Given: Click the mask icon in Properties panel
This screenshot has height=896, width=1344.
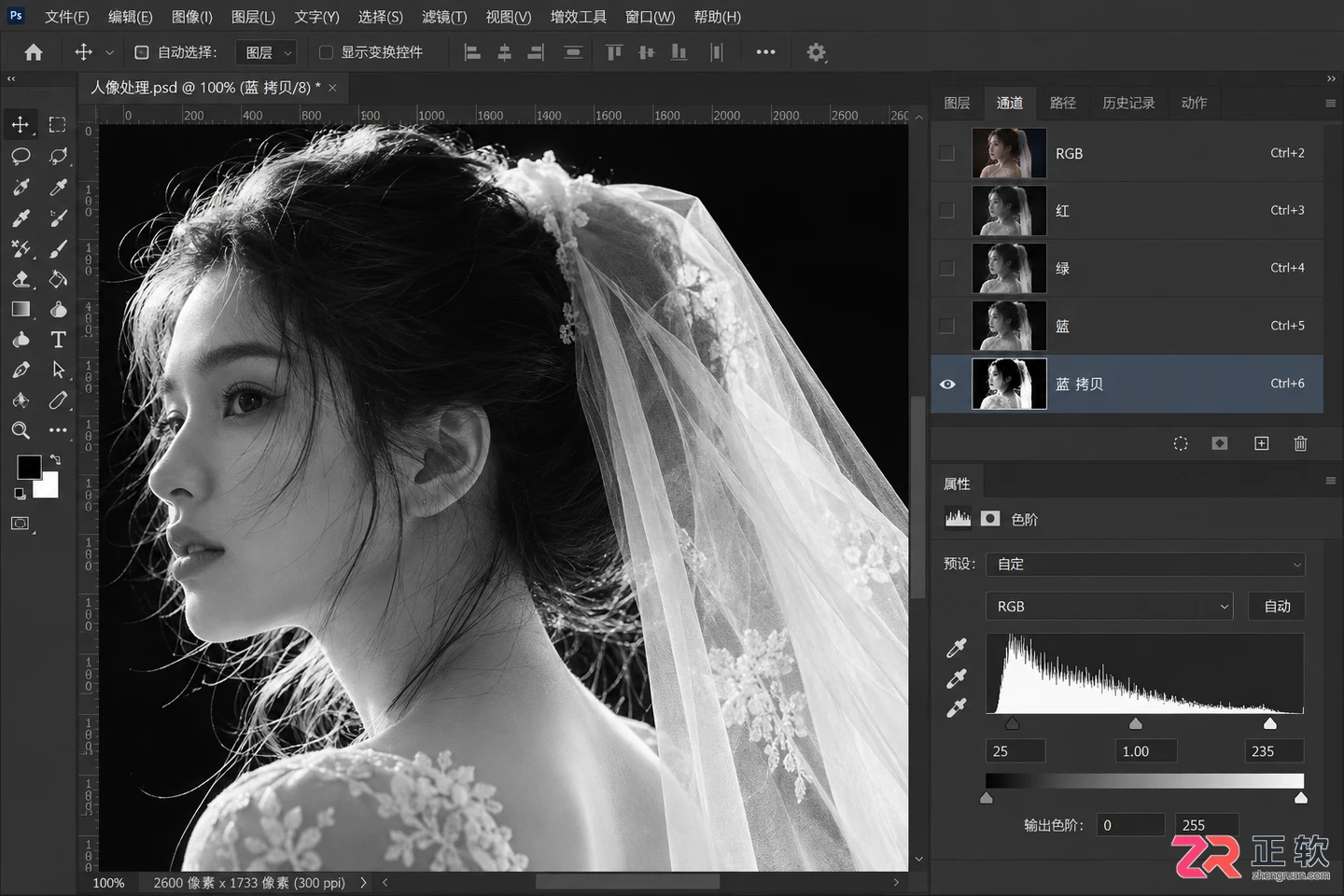Looking at the screenshot, I should (990, 519).
